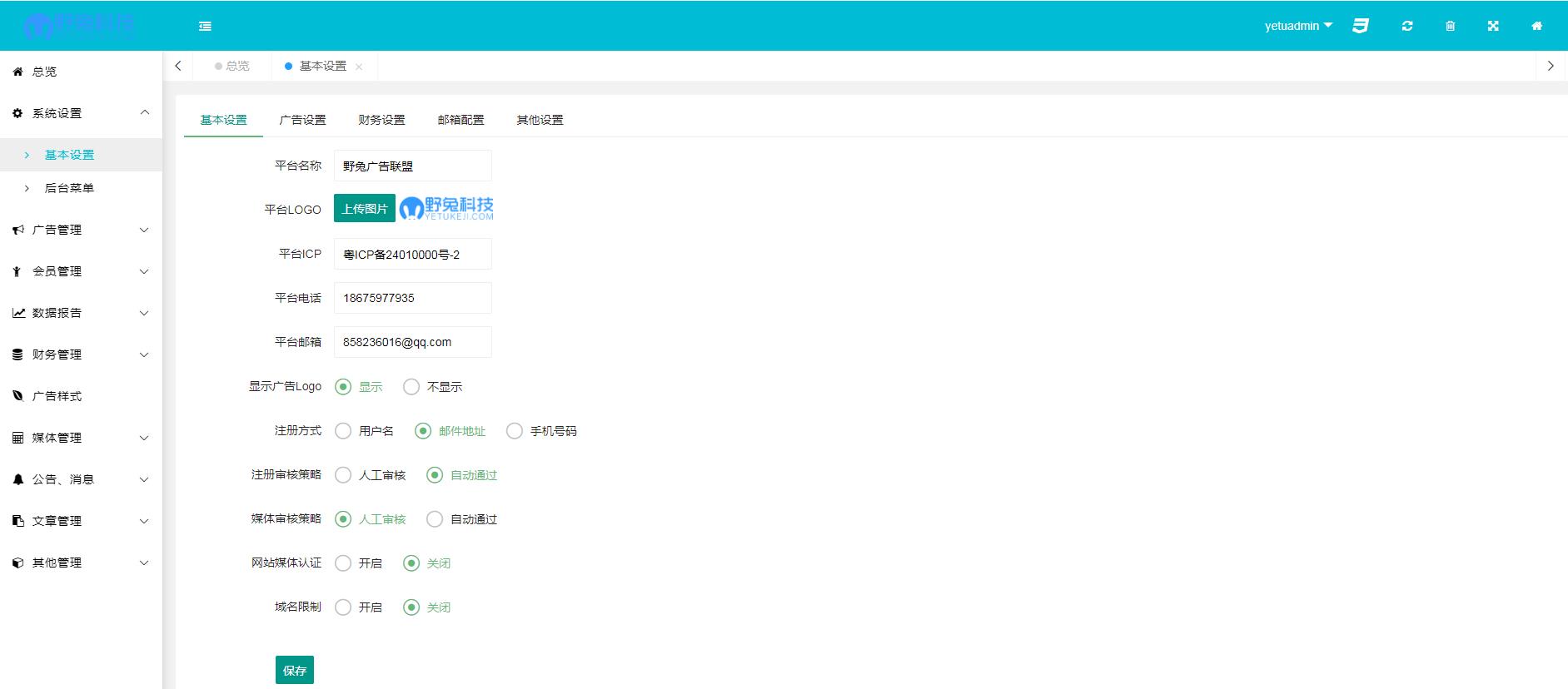Click the 平台电话 input field

coord(413,298)
